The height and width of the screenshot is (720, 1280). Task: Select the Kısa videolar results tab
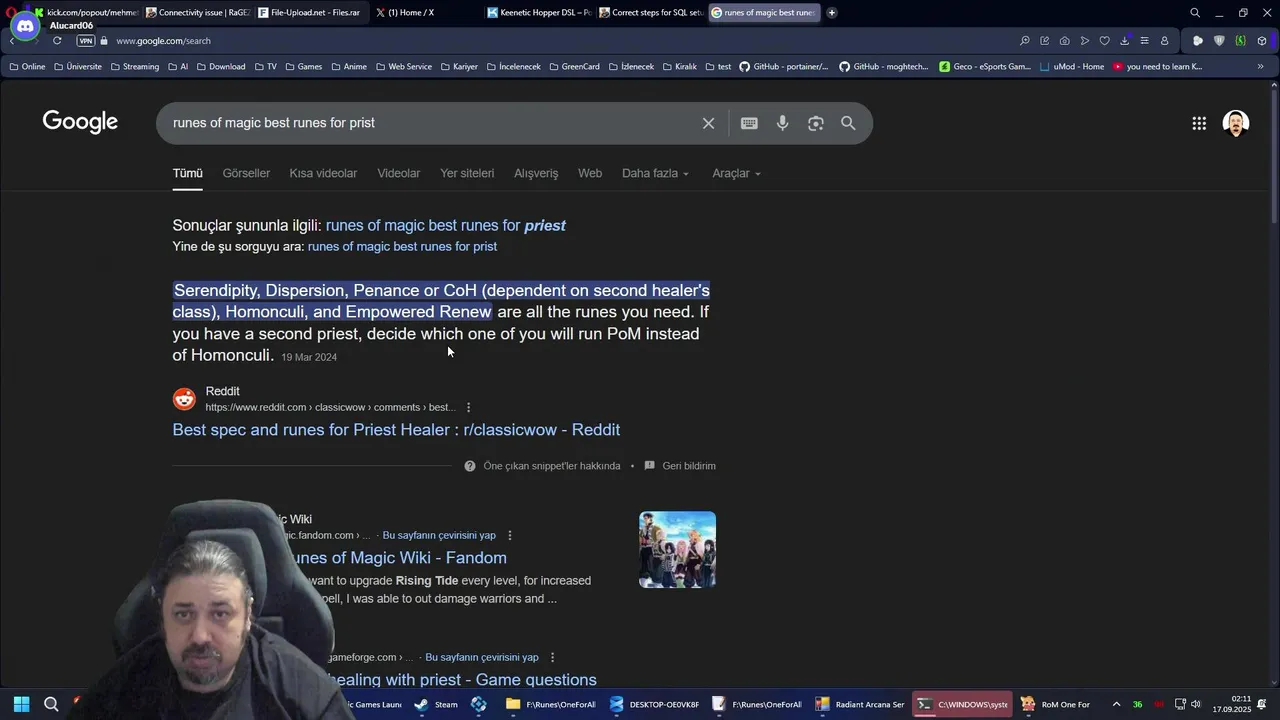tap(323, 173)
